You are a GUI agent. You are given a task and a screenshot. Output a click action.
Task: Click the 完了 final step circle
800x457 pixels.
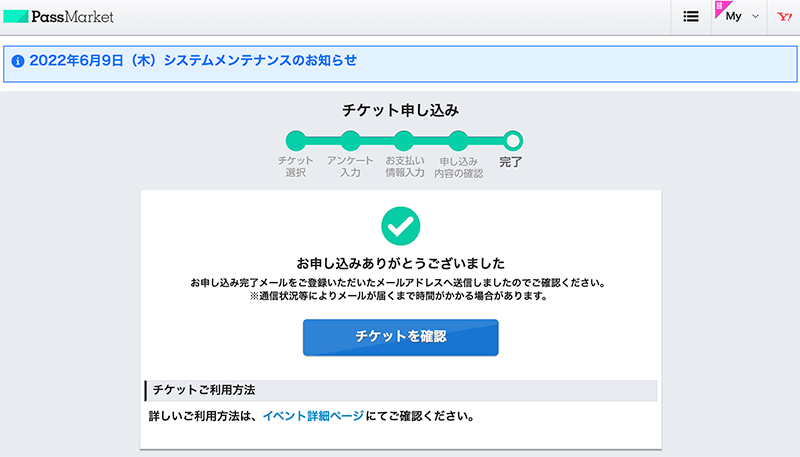512,141
